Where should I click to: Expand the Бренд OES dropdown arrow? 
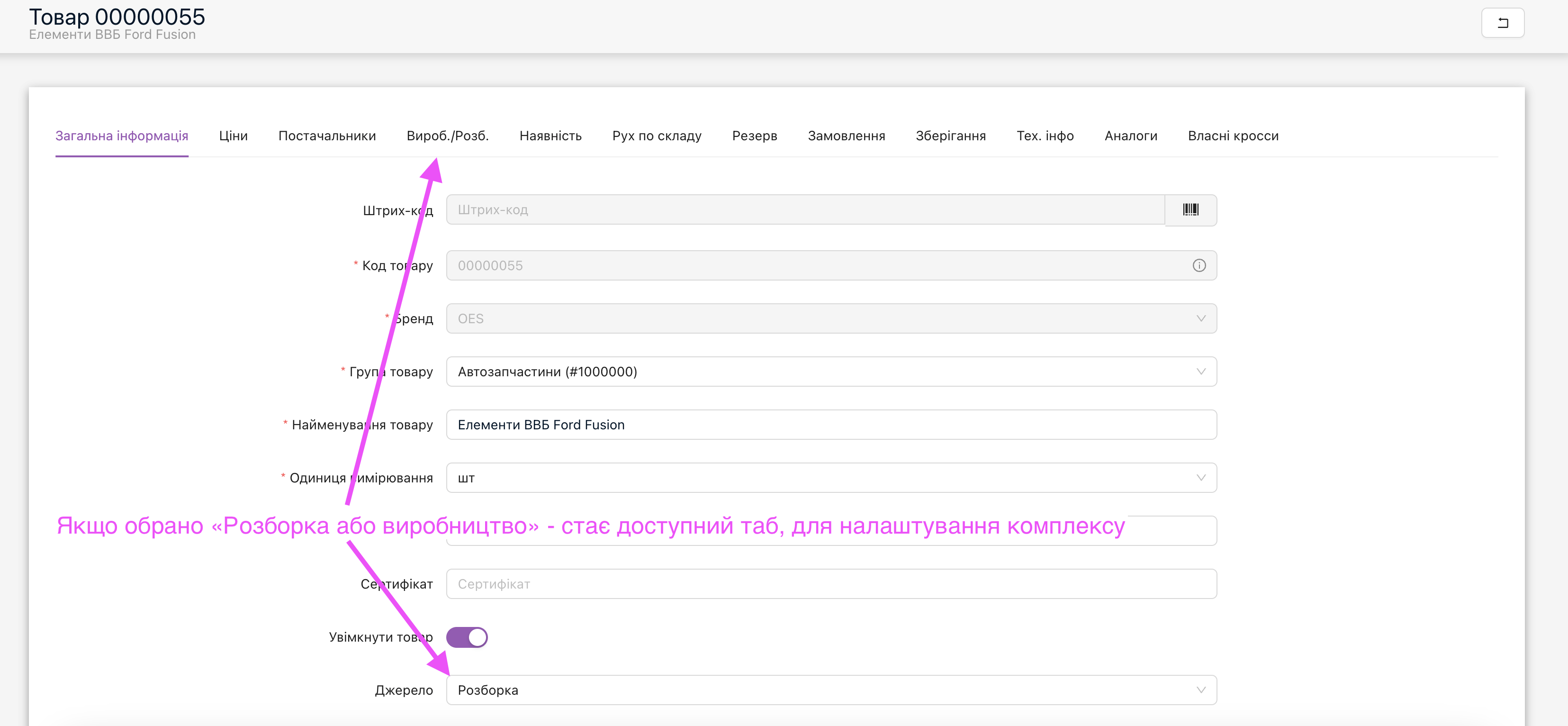pyautogui.click(x=1200, y=318)
